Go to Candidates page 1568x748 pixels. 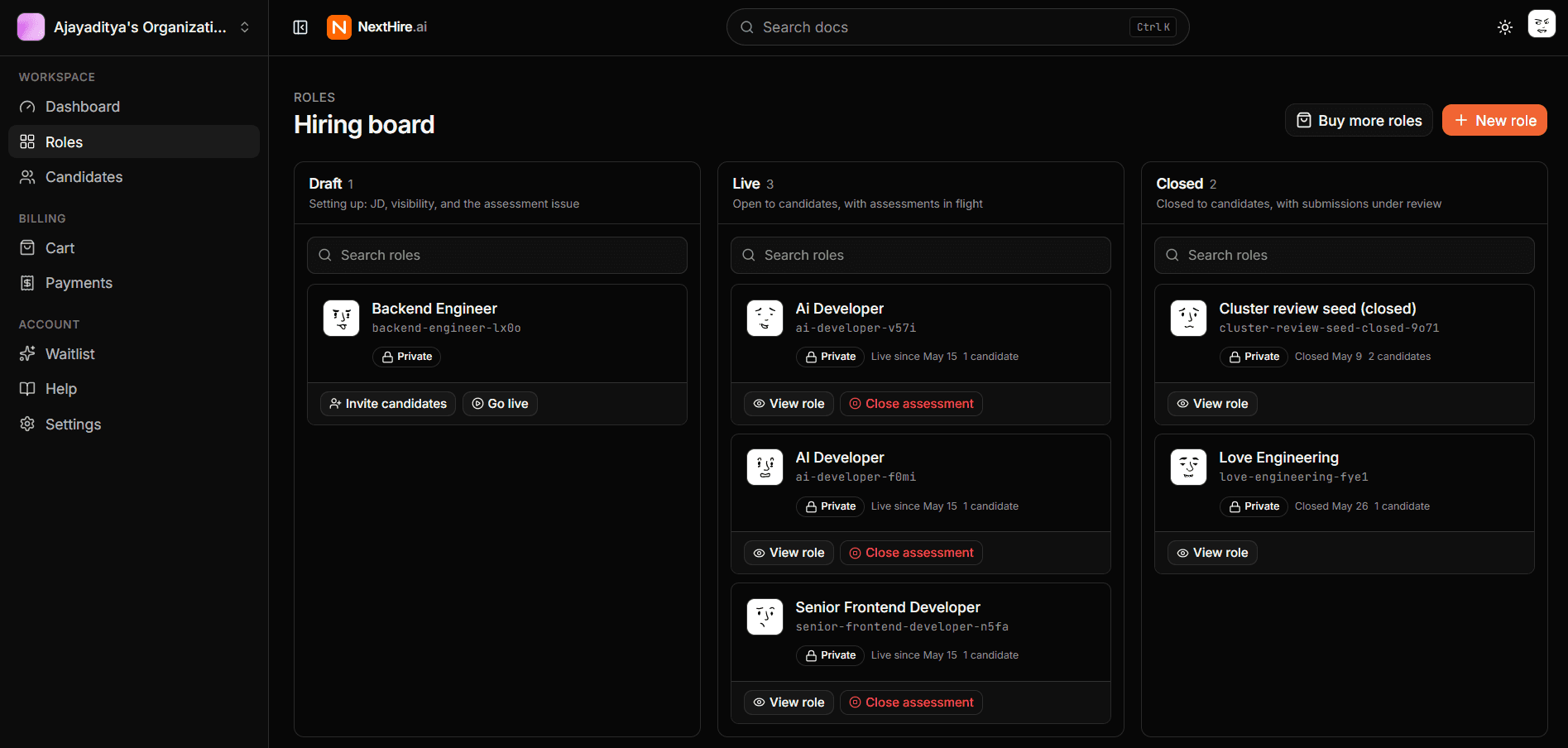(x=134, y=177)
